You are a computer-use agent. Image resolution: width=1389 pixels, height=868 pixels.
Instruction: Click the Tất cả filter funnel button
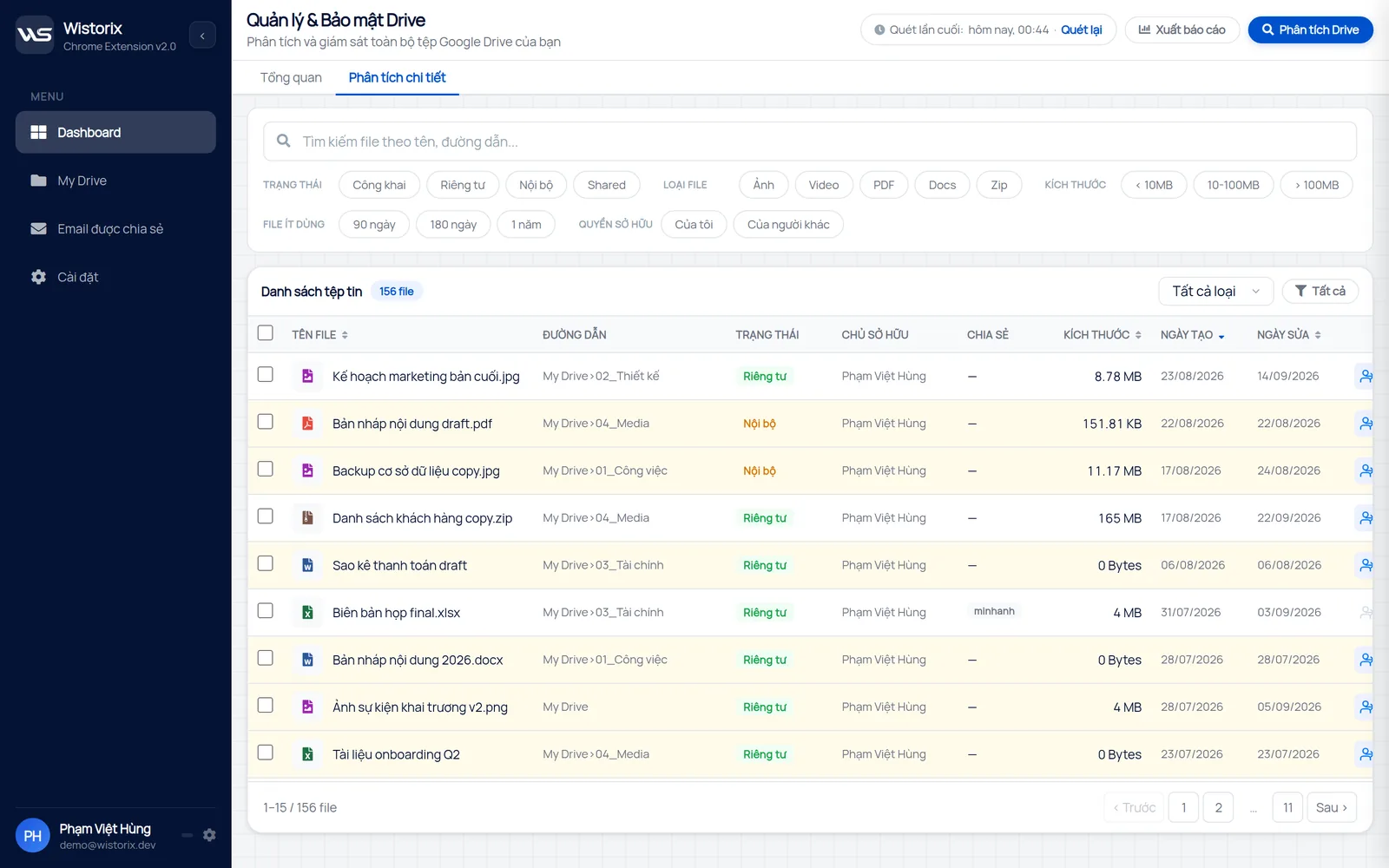(x=1320, y=291)
